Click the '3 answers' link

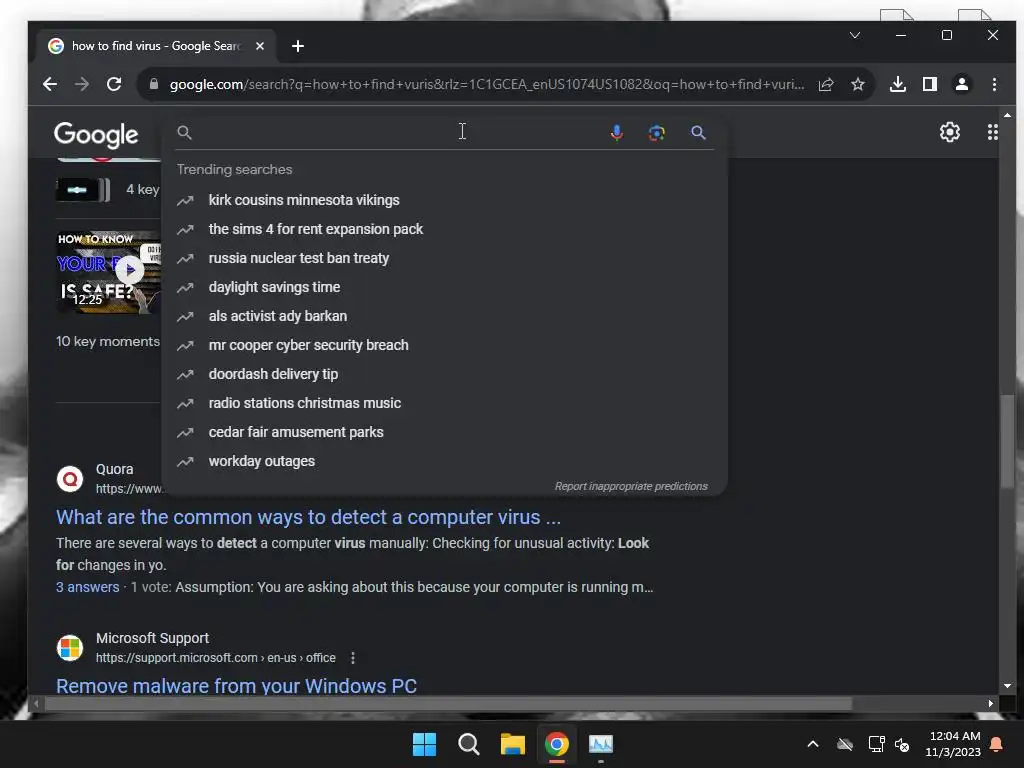tap(88, 587)
